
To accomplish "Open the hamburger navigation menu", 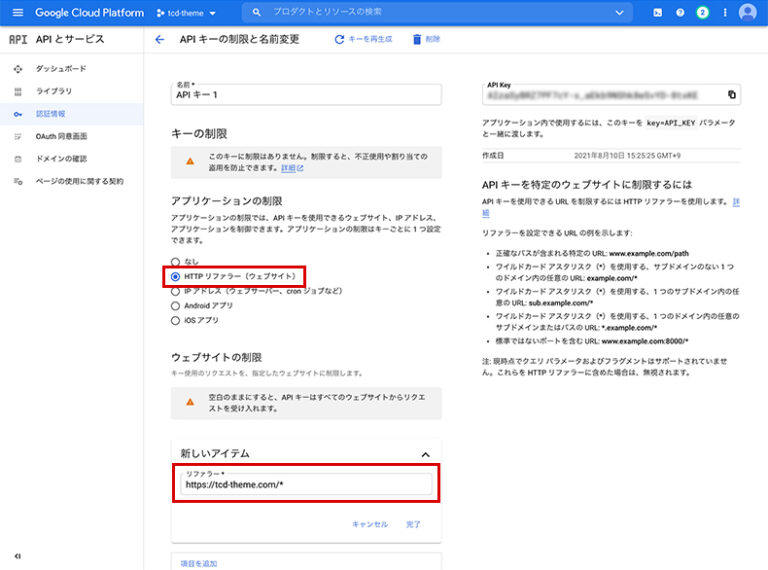I will (18, 13).
